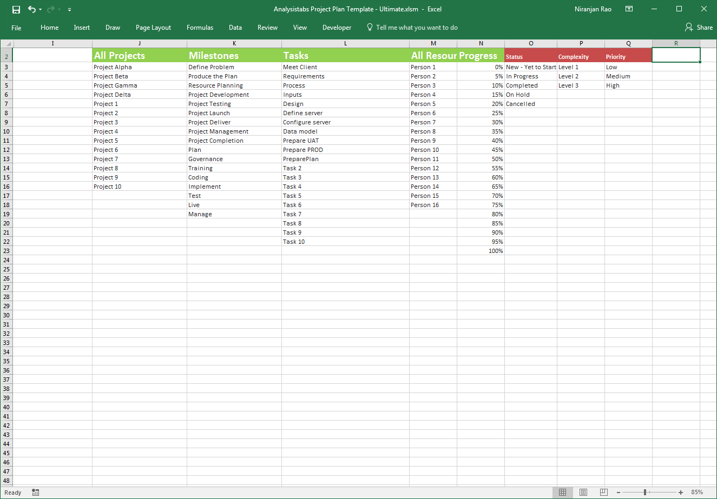Screen dimensions: 717x499
Task: Select the On Hold status cell
Action: (x=531, y=95)
